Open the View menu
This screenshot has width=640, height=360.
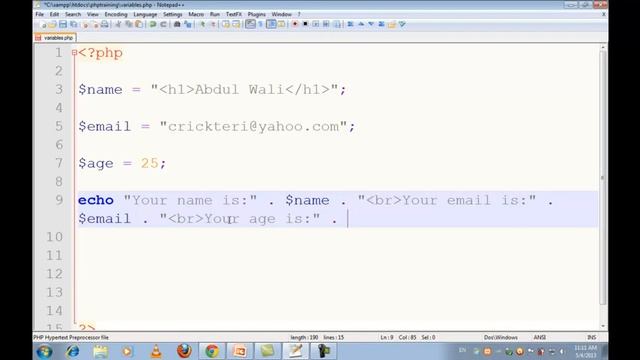[x=93, y=14]
